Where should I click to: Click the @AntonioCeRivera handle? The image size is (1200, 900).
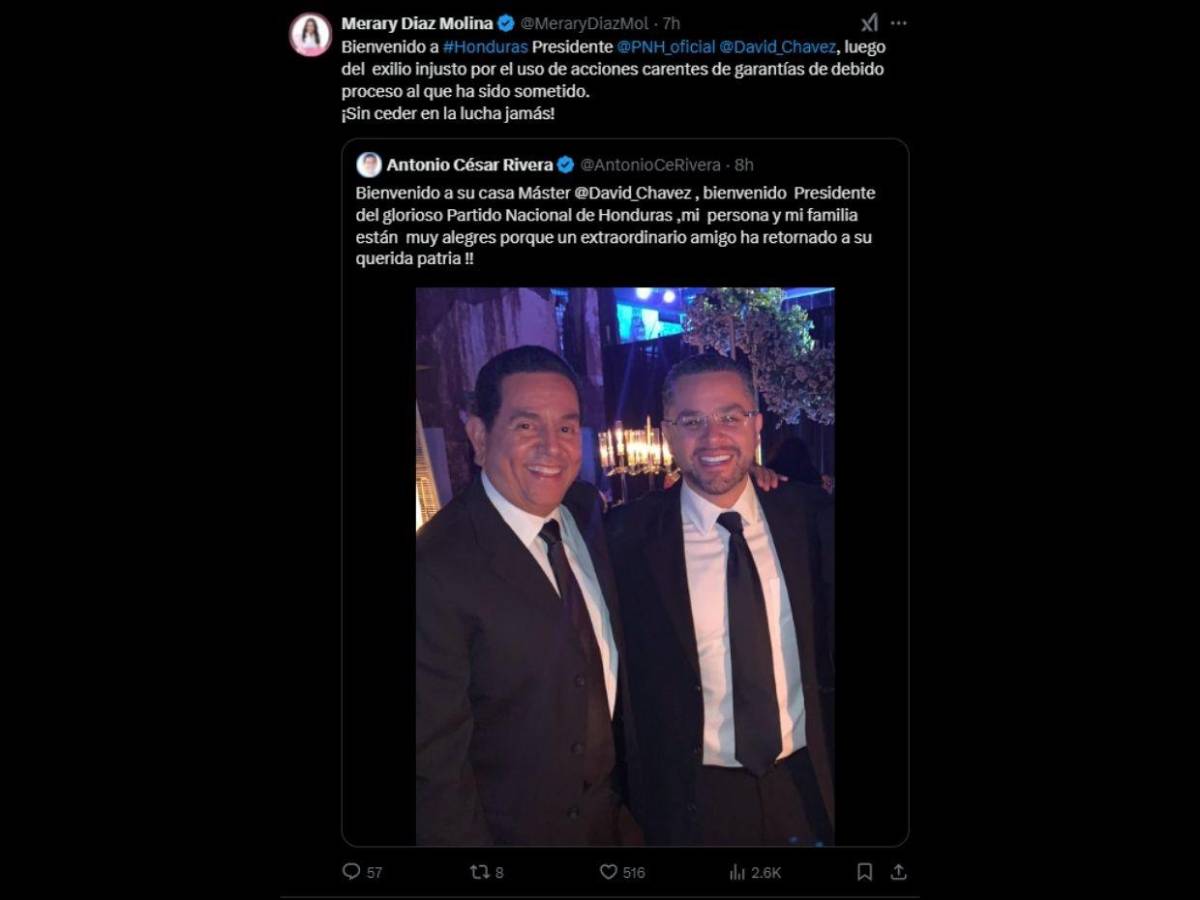coord(651,164)
